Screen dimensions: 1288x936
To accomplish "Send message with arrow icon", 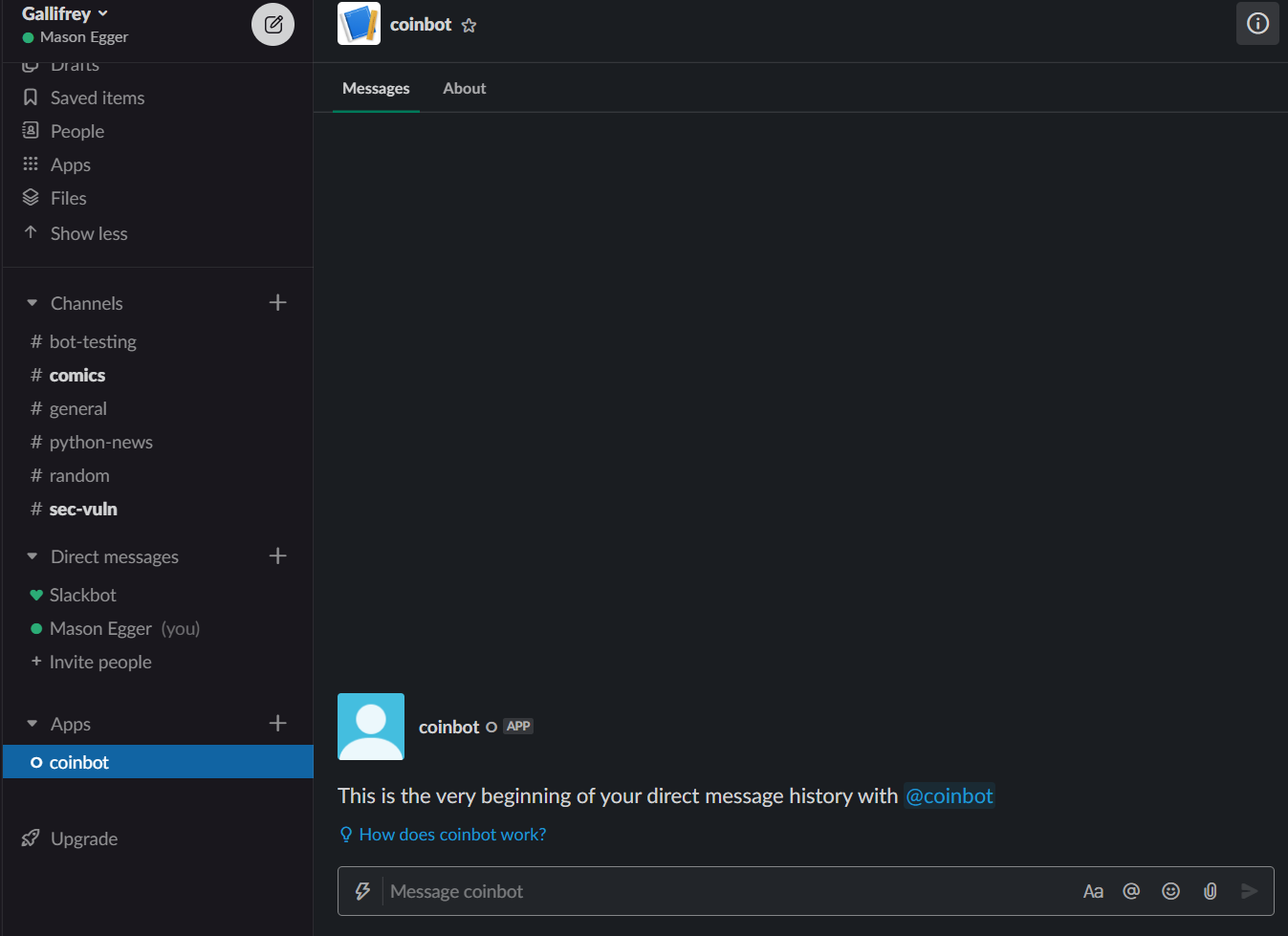I will [1249, 891].
